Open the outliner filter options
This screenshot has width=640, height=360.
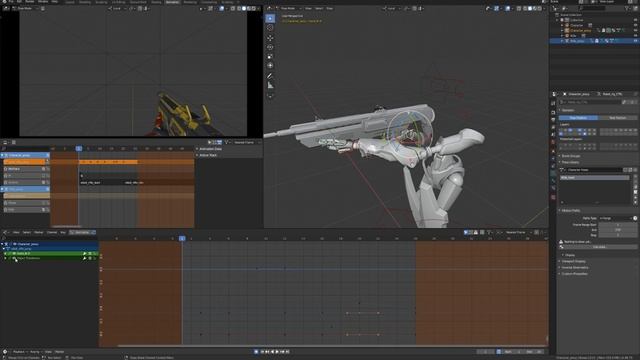(628, 8)
